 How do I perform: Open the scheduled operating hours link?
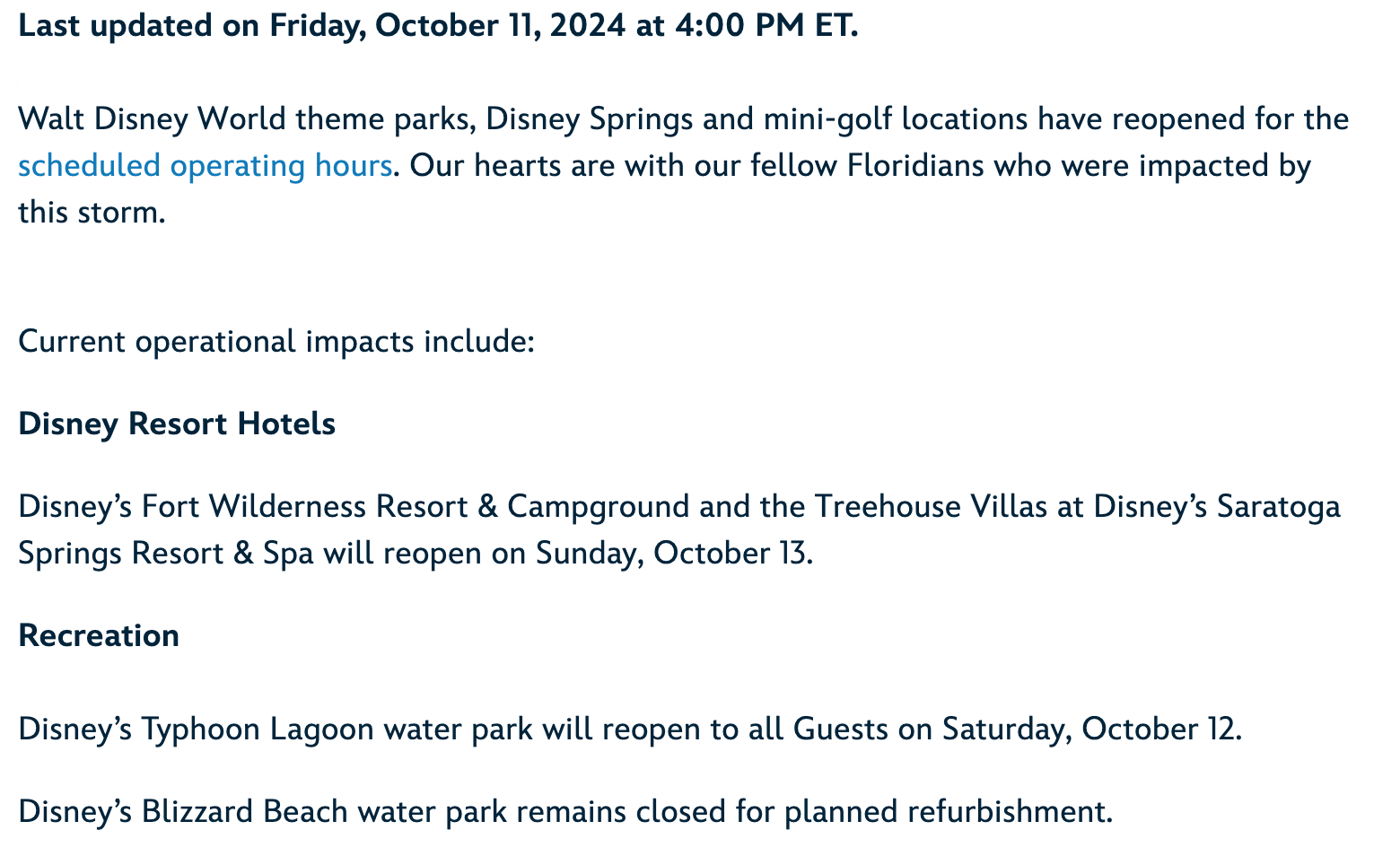[205, 166]
